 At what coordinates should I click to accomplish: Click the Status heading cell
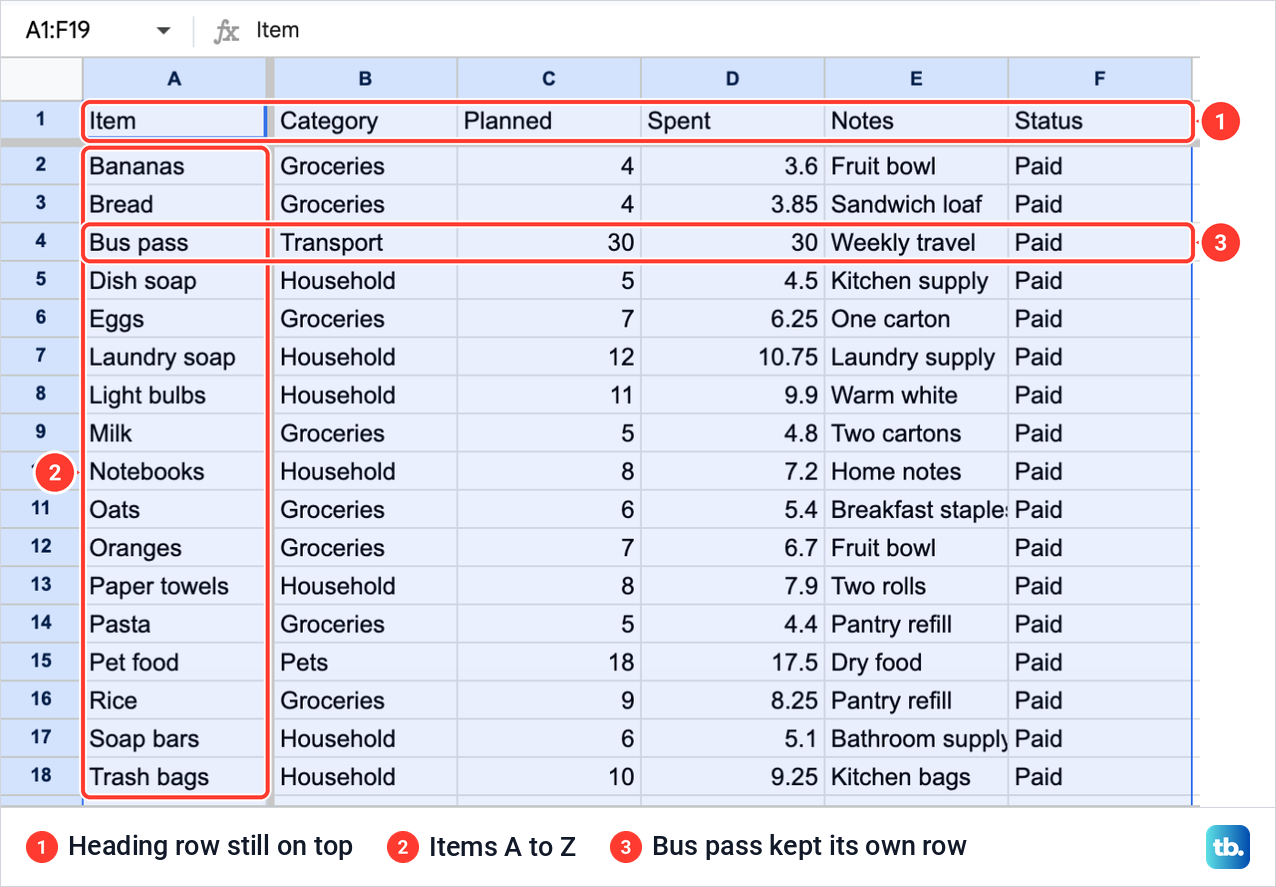click(x=1100, y=121)
